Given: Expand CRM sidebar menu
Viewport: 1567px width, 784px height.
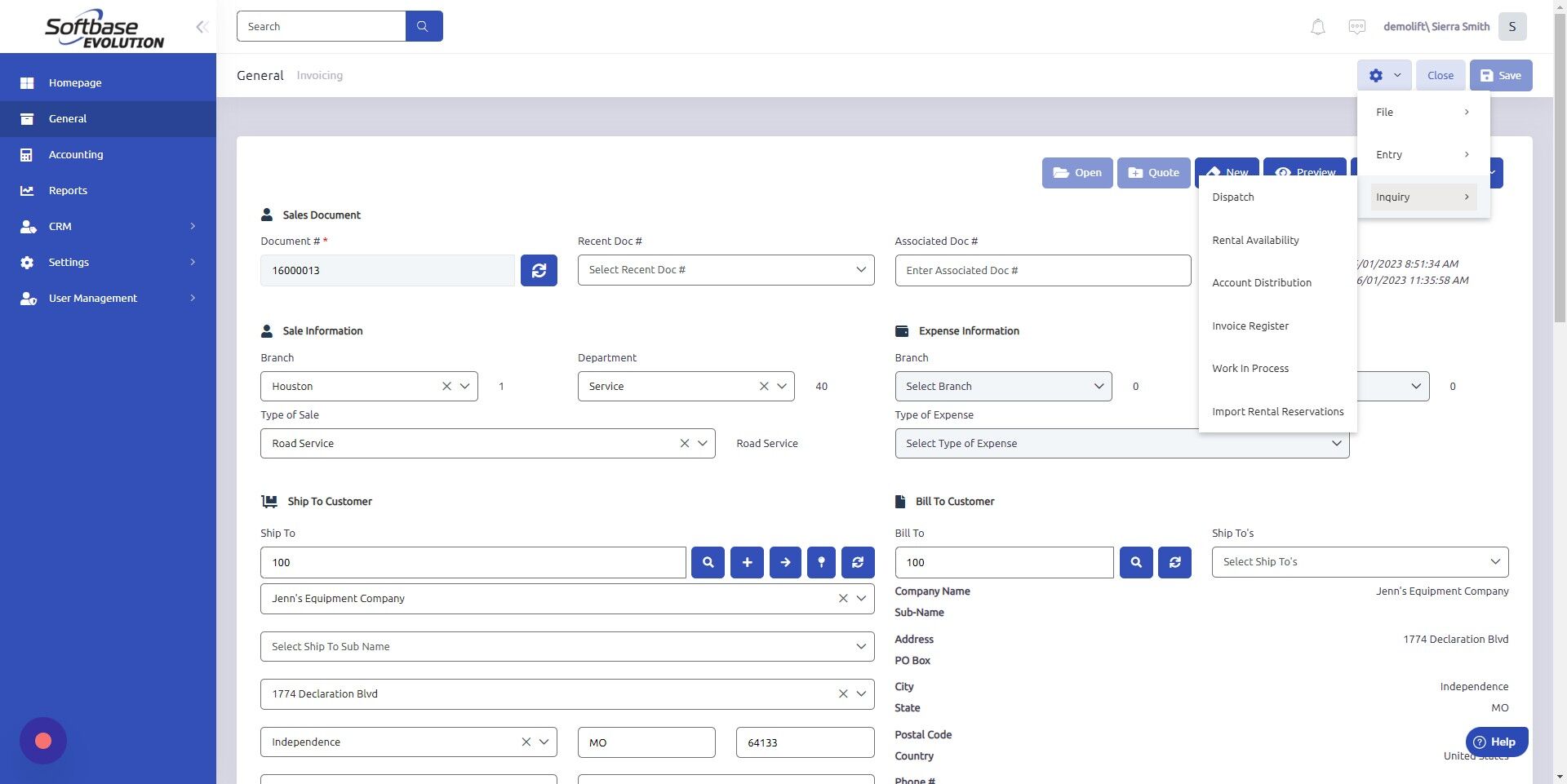Looking at the screenshot, I should point(108,226).
